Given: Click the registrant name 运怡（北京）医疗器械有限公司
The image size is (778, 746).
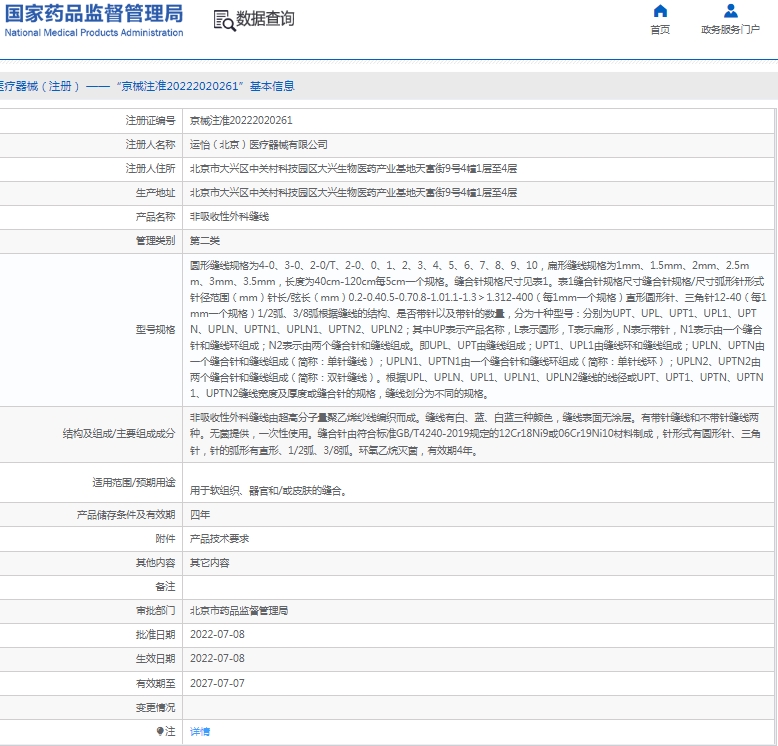Looking at the screenshot, I should coord(259,145).
